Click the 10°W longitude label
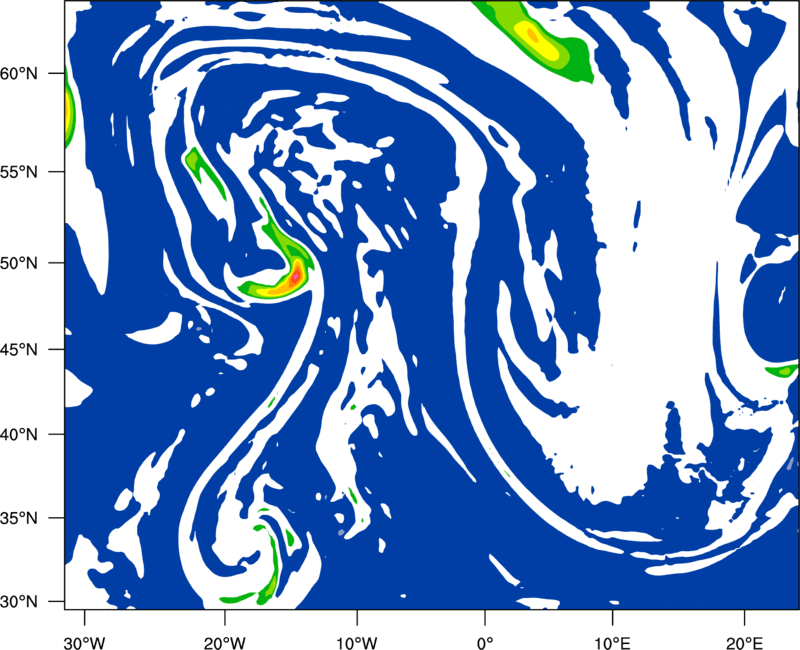Viewport: 800px width, 650px height. pos(357,642)
